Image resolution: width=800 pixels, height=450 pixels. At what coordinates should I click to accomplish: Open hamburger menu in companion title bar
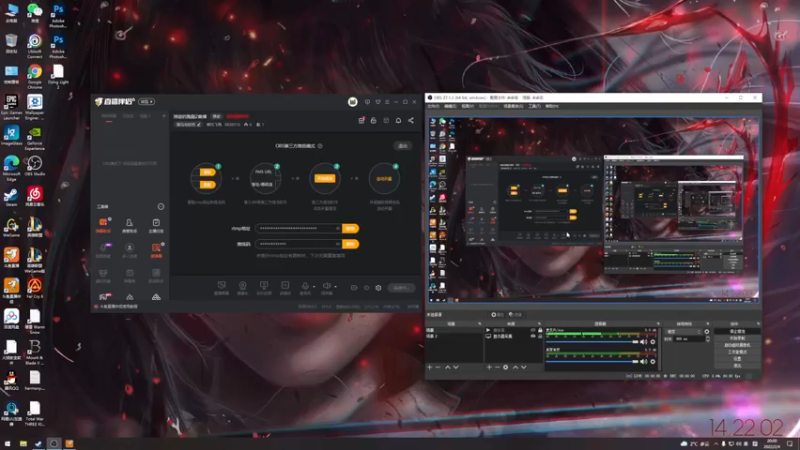coord(387,102)
